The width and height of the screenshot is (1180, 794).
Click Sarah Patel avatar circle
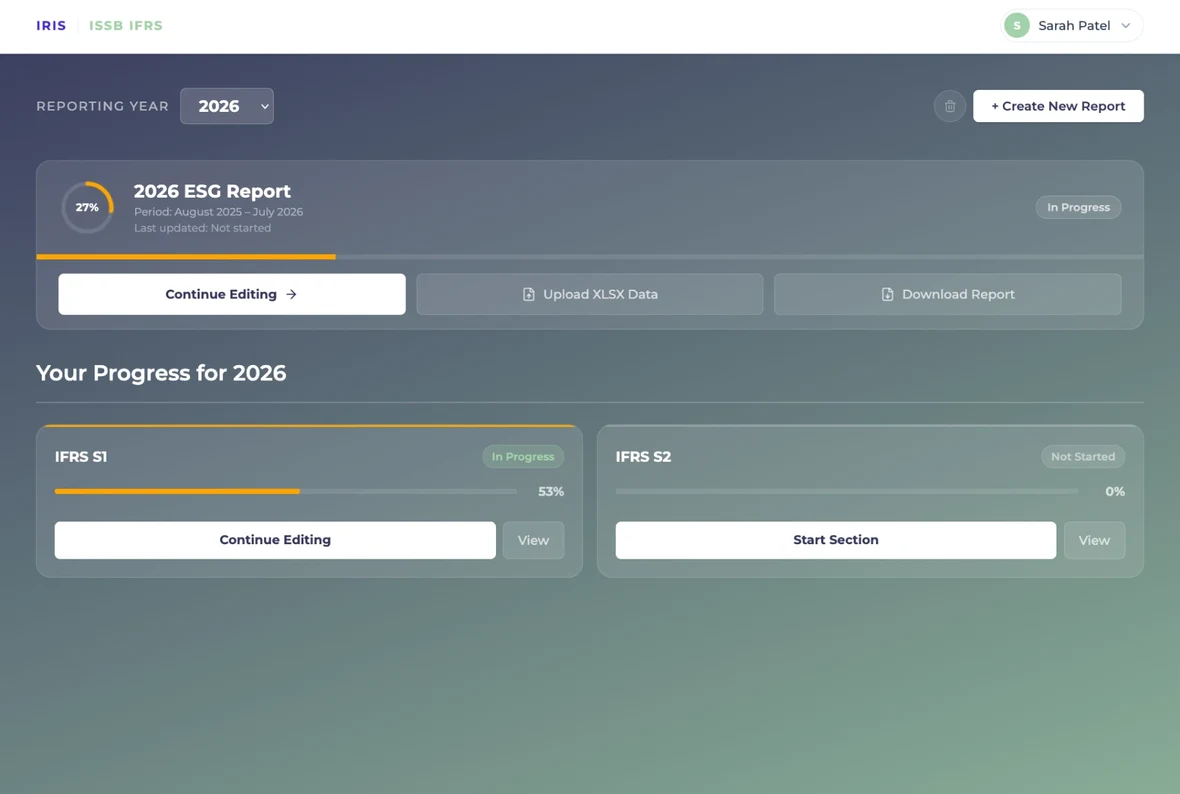(1017, 26)
